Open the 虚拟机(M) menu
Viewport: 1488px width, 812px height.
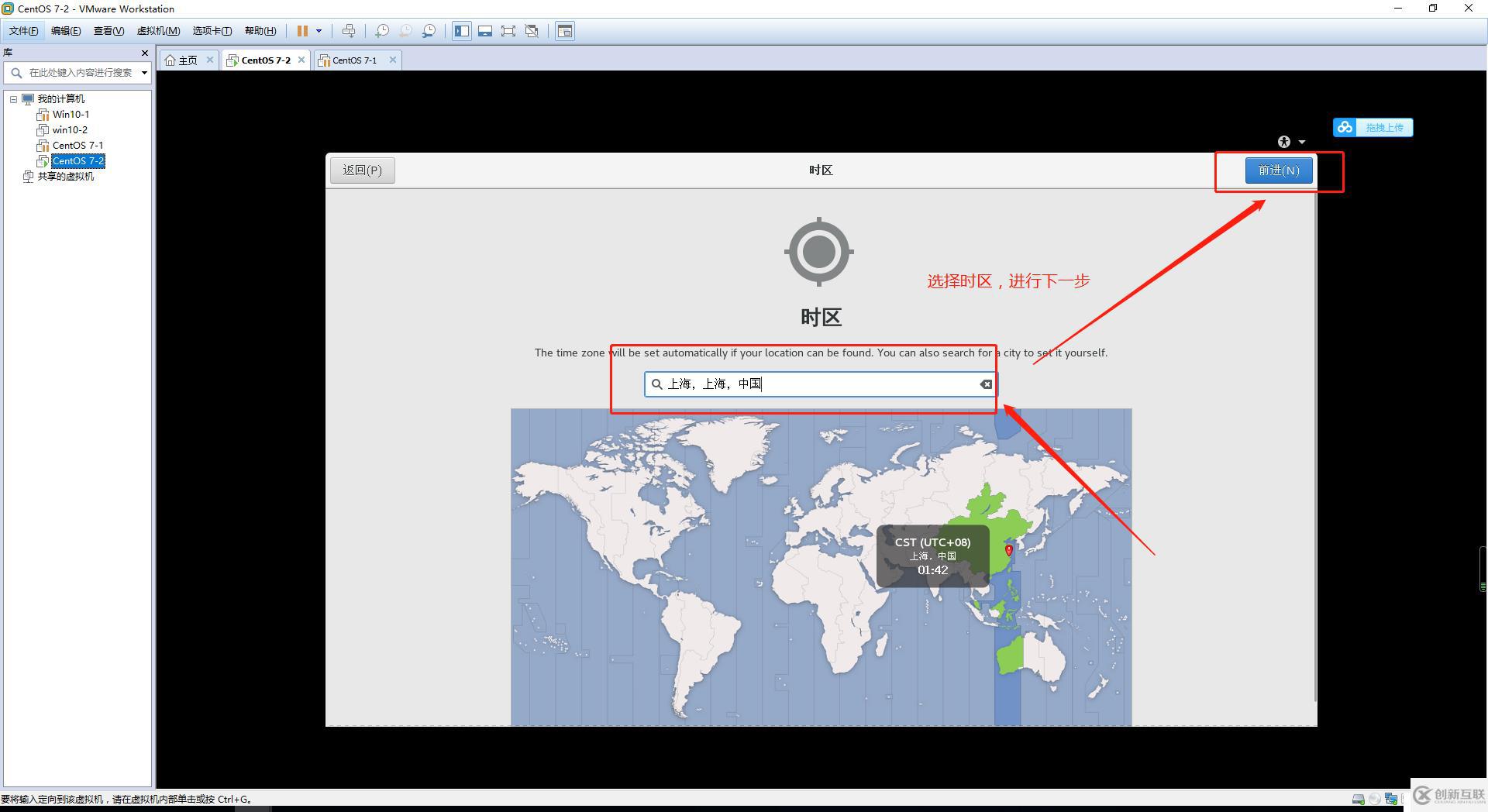click(x=158, y=31)
